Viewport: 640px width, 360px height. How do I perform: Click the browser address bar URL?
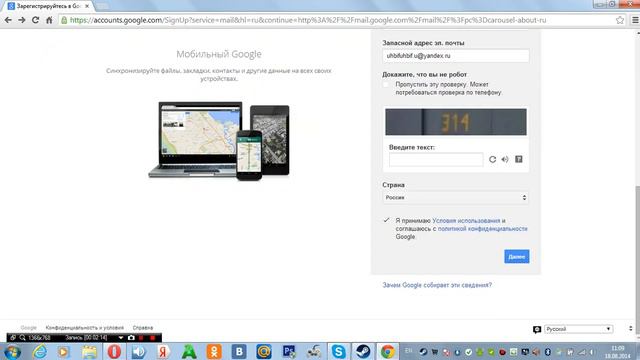point(308,20)
